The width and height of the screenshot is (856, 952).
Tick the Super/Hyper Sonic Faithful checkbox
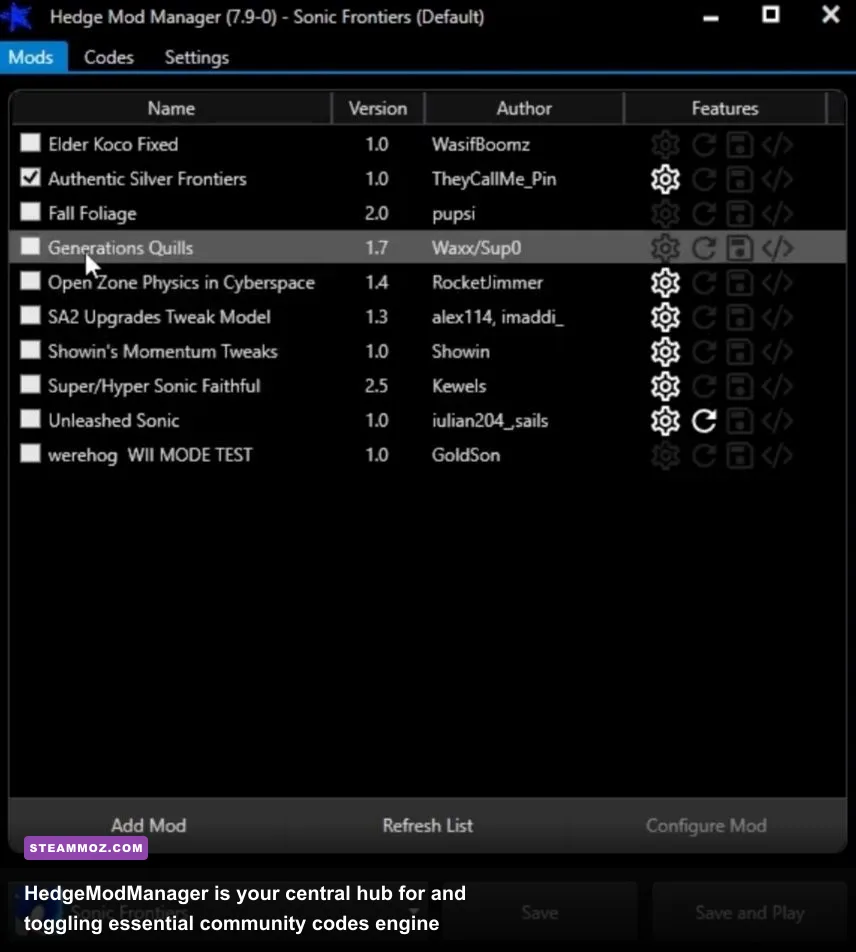[x=30, y=385]
